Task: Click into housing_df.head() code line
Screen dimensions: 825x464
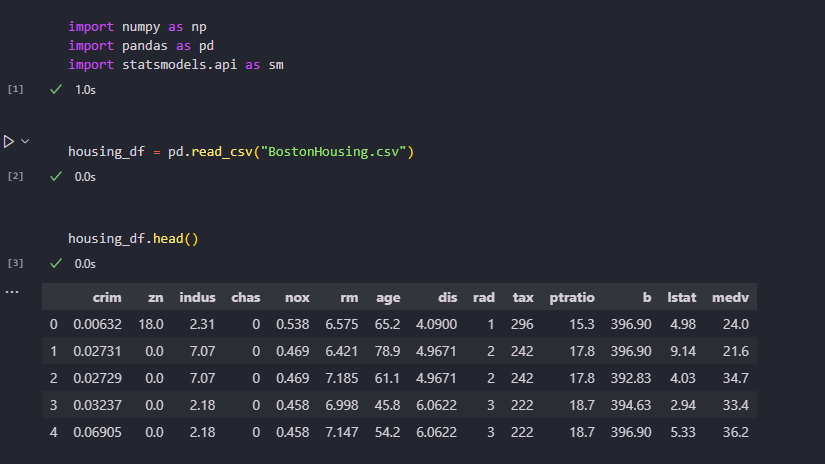Action: coord(133,239)
